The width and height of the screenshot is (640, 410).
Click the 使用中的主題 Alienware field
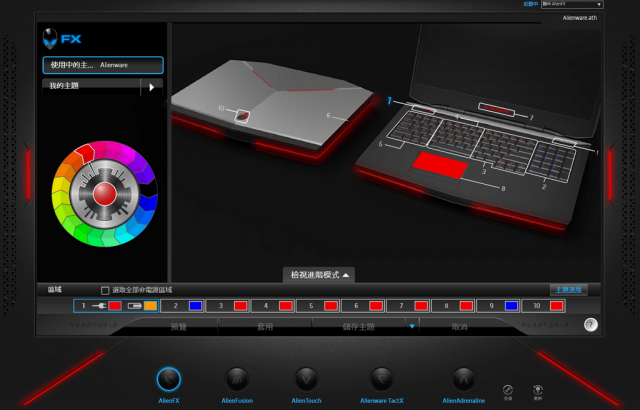click(103, 65)
